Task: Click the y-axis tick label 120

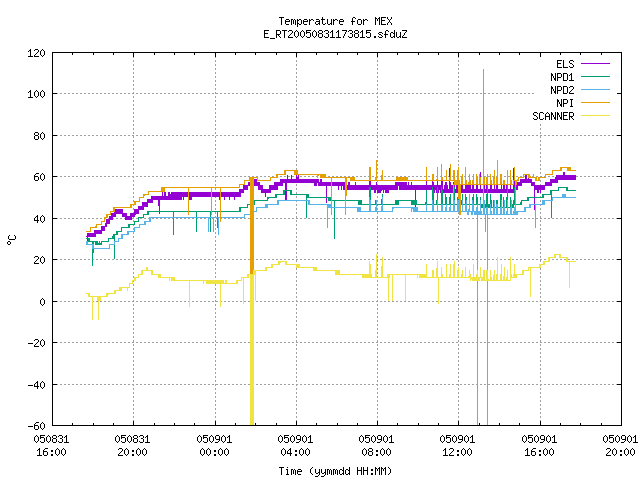Action: coord(36,53)
